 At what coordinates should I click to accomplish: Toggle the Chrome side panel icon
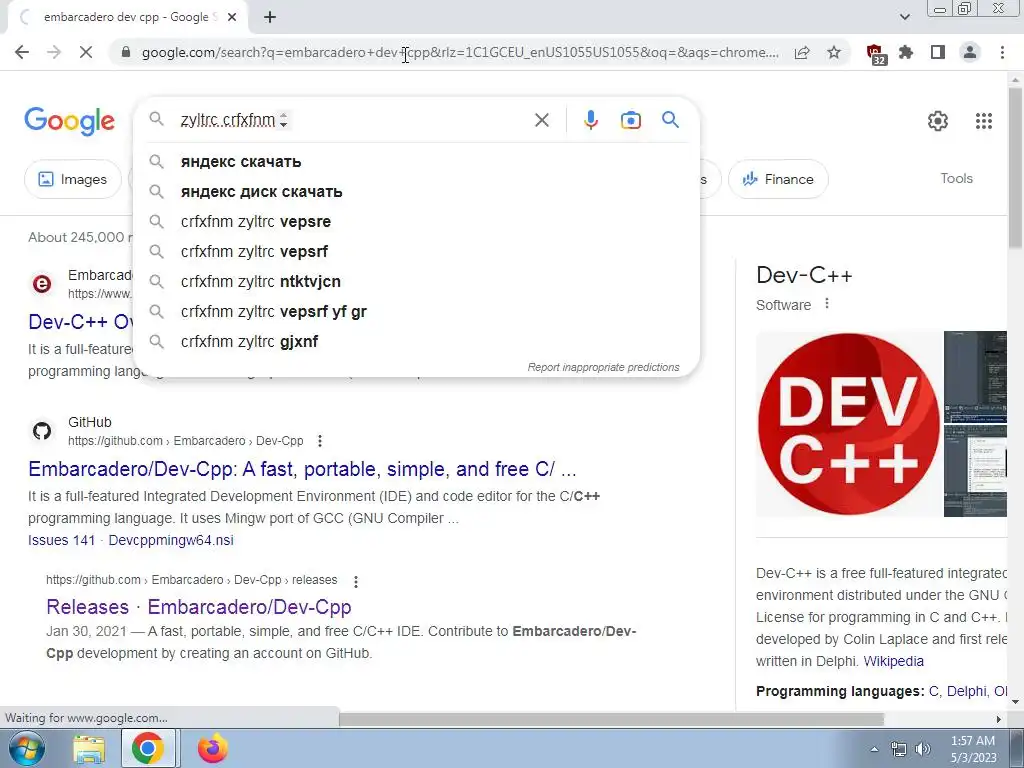click(x=938, y=52)
